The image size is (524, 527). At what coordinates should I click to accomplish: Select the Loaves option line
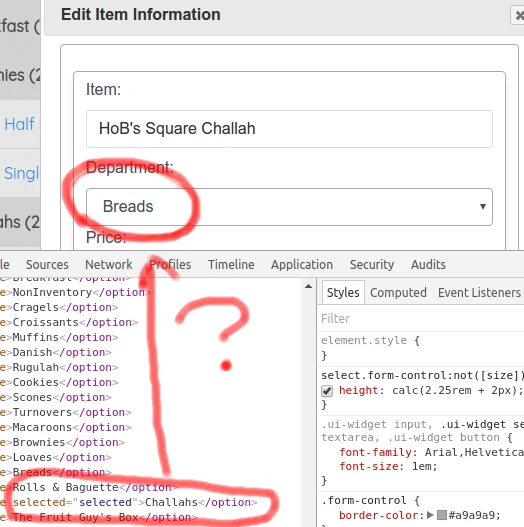(x=55, y=457)
